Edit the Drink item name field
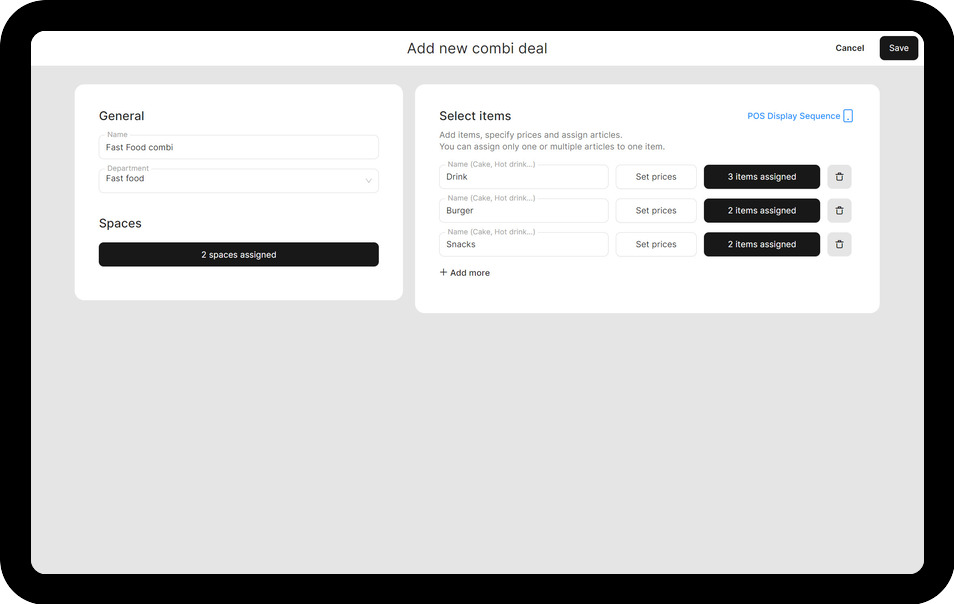The image size is (954, 604). [x=523, y=177]
